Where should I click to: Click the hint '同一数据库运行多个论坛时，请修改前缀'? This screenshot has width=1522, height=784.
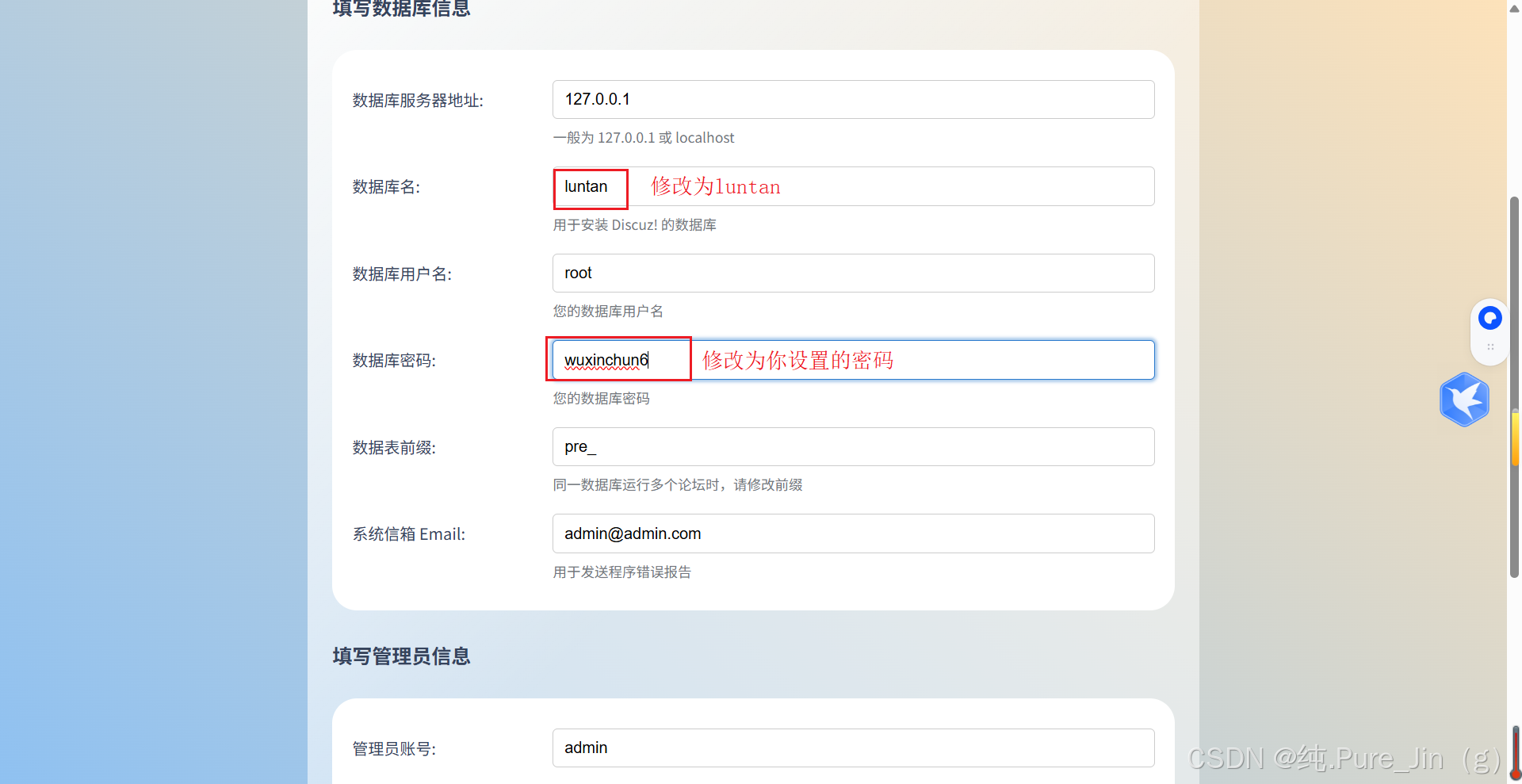pyautogui.click(x=678, y=485)
